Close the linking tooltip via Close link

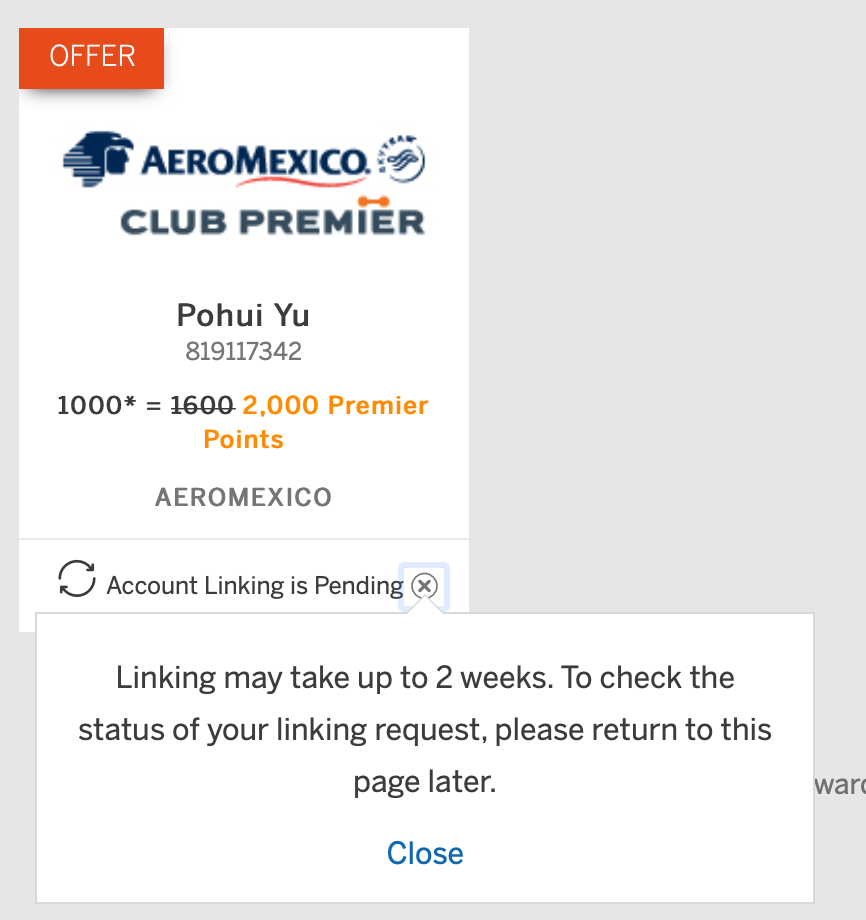(425, 853)
